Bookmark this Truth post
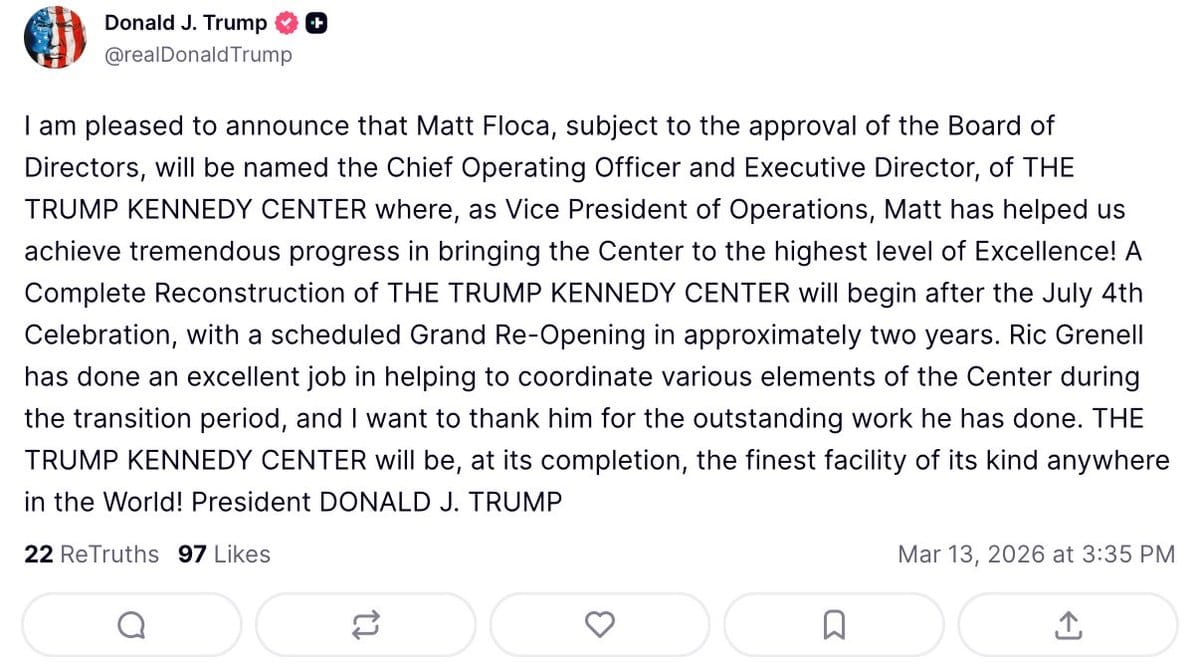Image resolution: width=1200 pixels, height=670 pixels. click(833, 625)
